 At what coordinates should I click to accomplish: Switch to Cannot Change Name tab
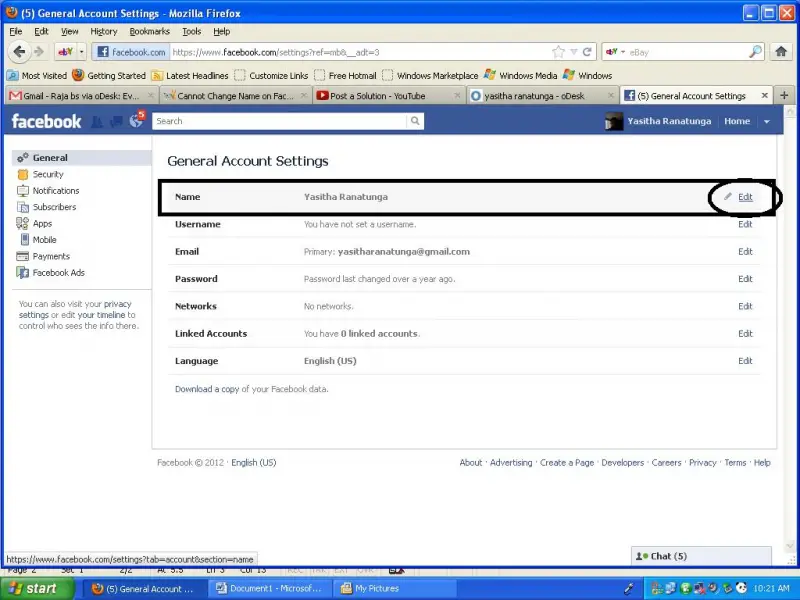coord(235,95)
